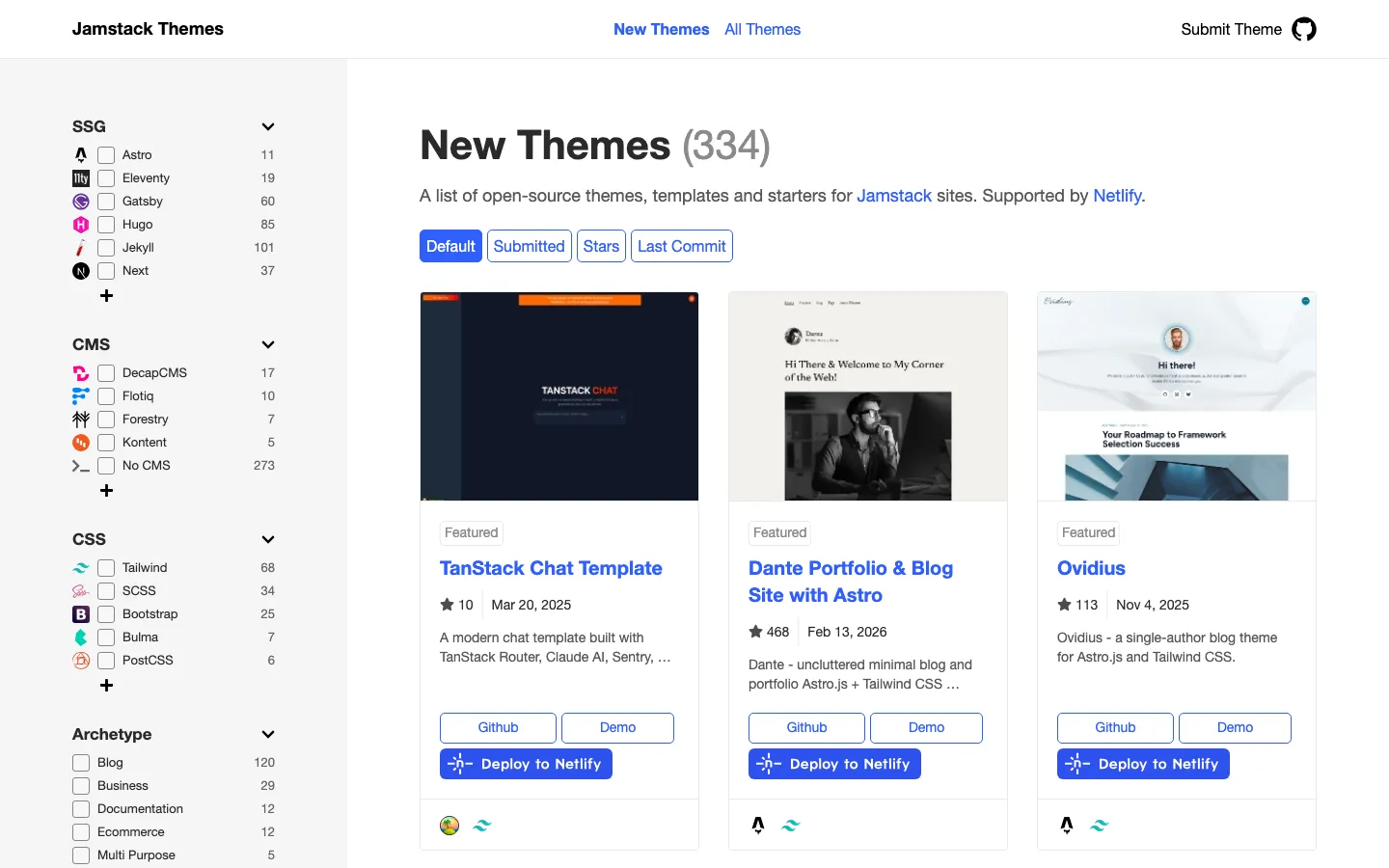Open Demo button on Dante Portfolio card

[x=926, y=727]
